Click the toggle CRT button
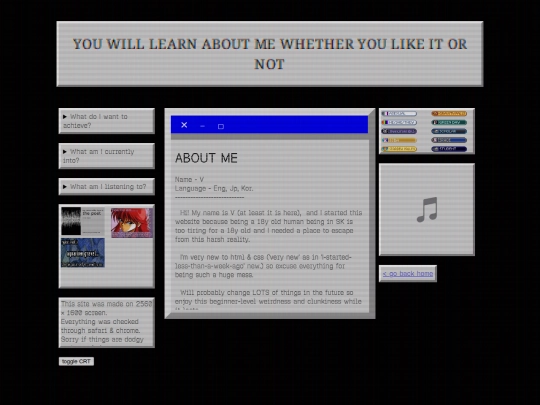 [76, 361]
